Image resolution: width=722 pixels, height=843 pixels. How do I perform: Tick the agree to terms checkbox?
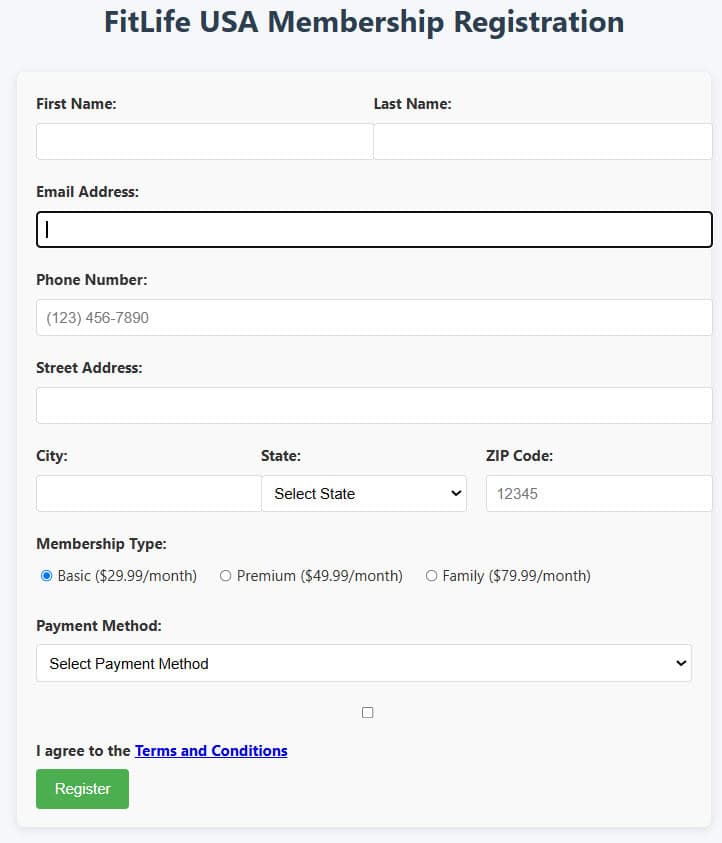[x=368, y=713]
